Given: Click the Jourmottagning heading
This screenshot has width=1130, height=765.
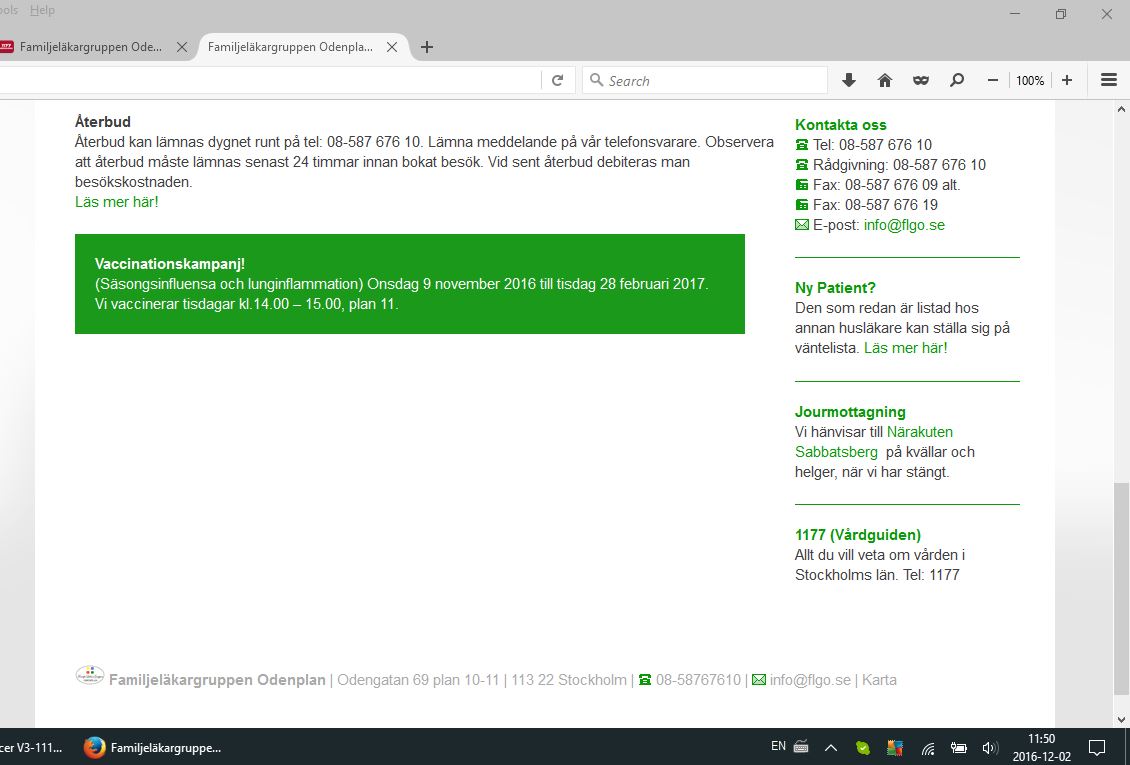Looking at the screenshot, I should (850, 412).
